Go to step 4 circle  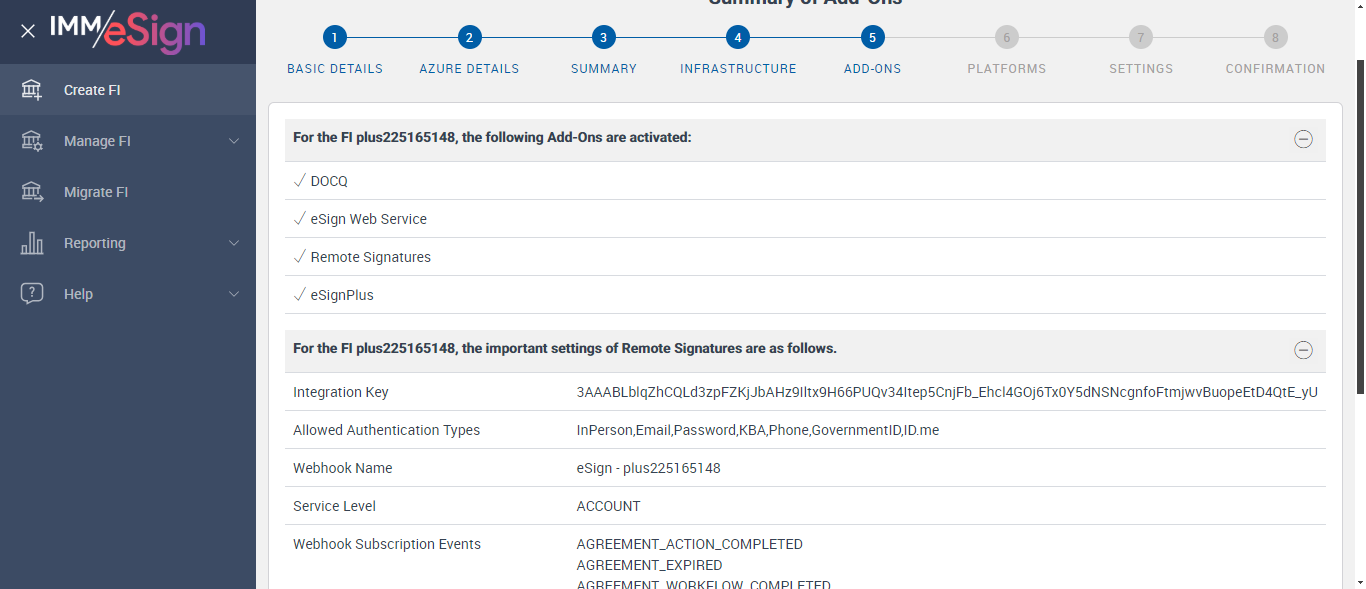coord(738,38)
